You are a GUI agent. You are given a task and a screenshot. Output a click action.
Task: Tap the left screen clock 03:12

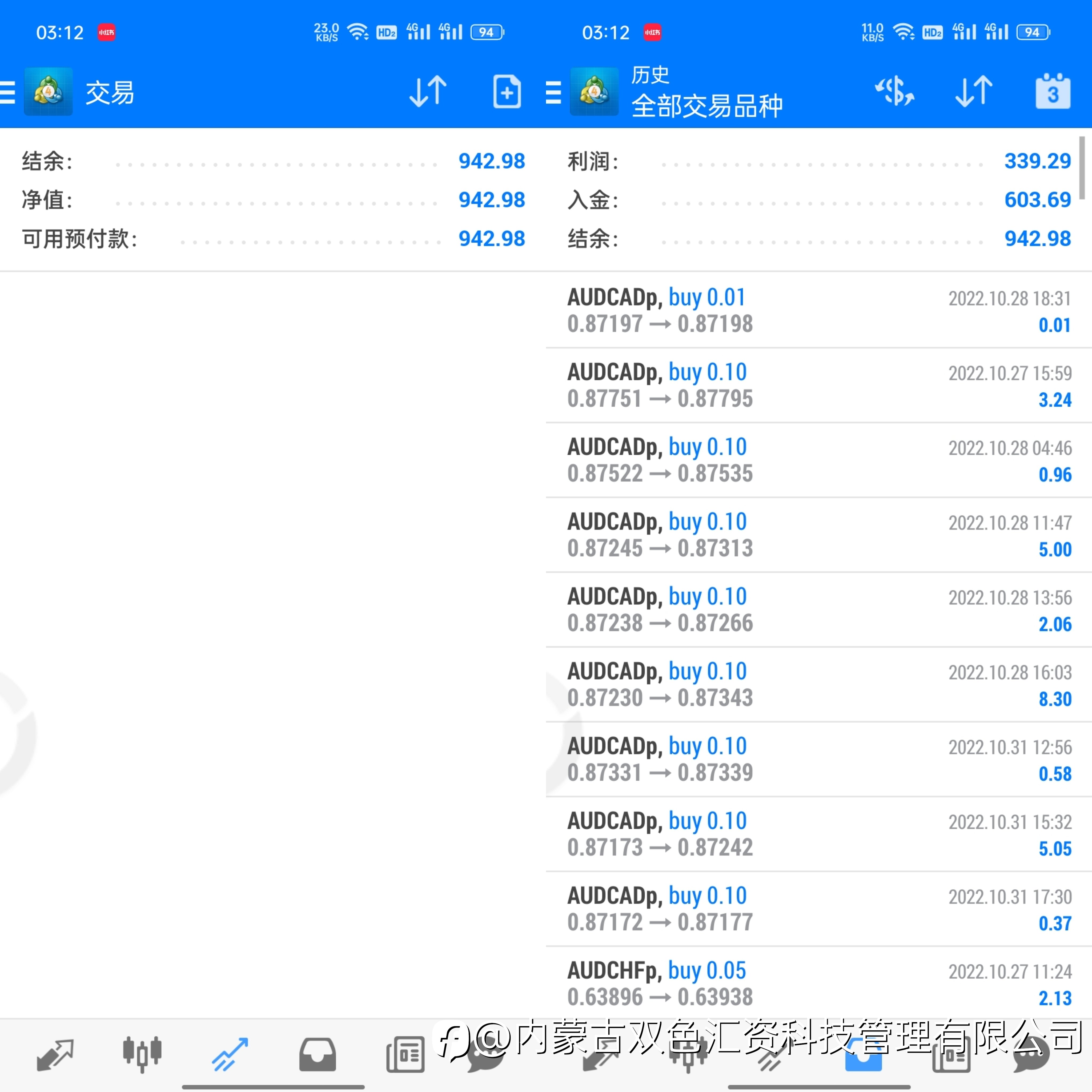pos(60,33)
